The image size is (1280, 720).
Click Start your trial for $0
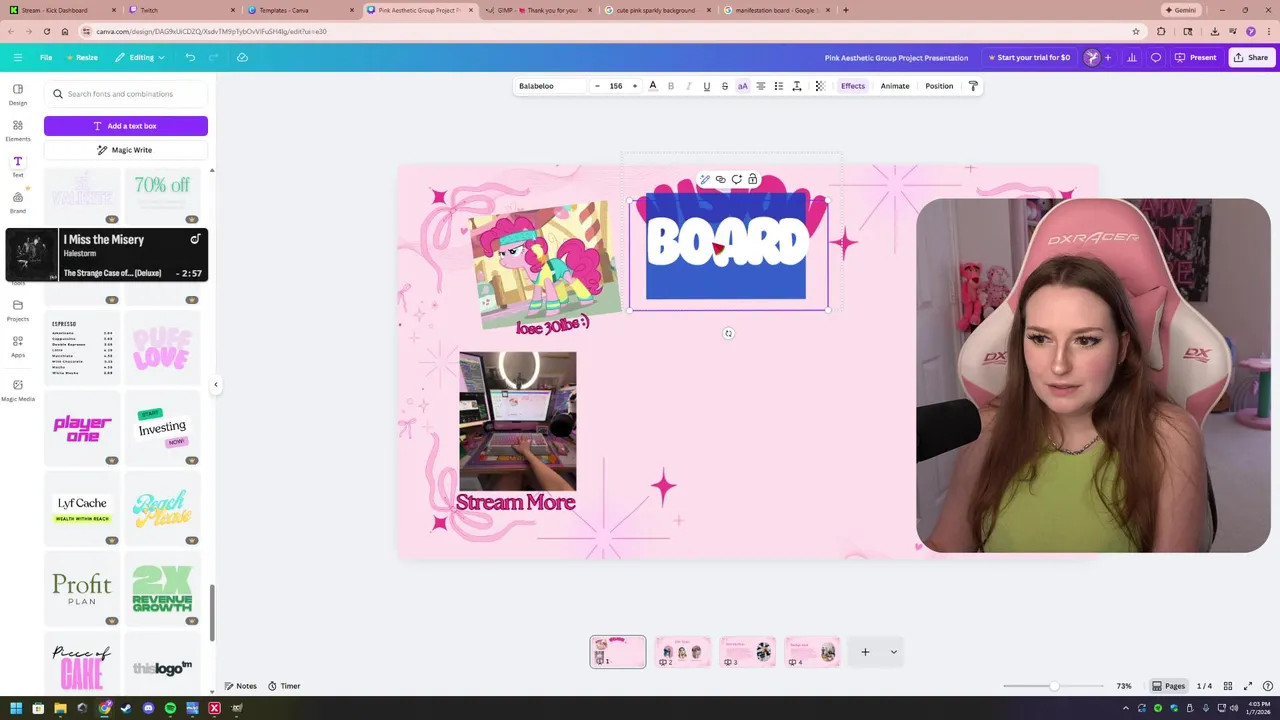(x=1029, y=57)
